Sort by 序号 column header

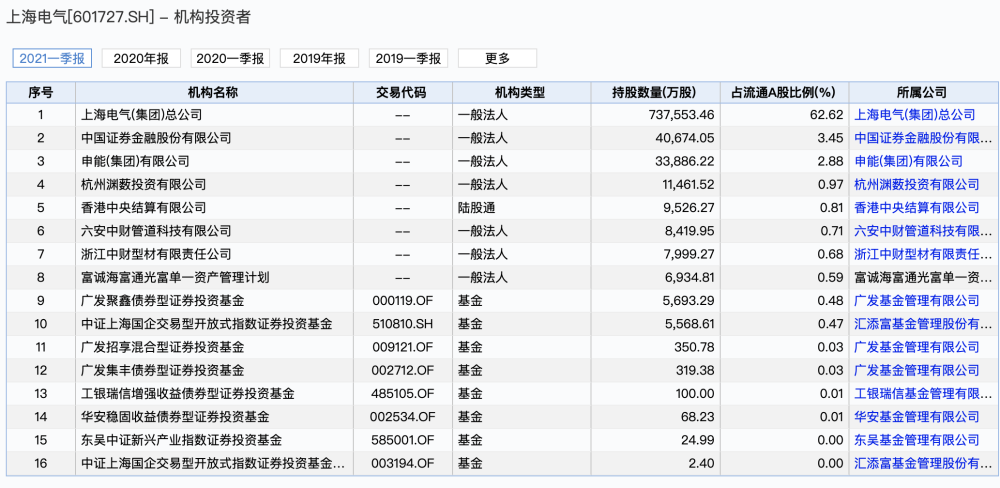coord(41,92)
